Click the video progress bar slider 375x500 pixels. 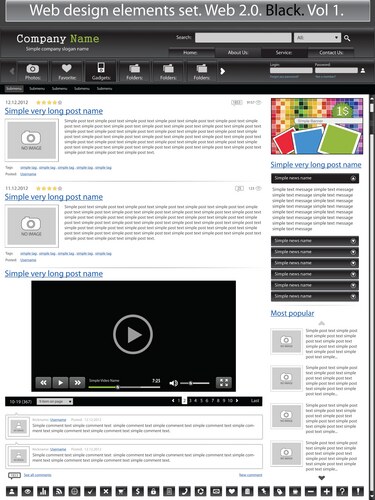(124, 387)
